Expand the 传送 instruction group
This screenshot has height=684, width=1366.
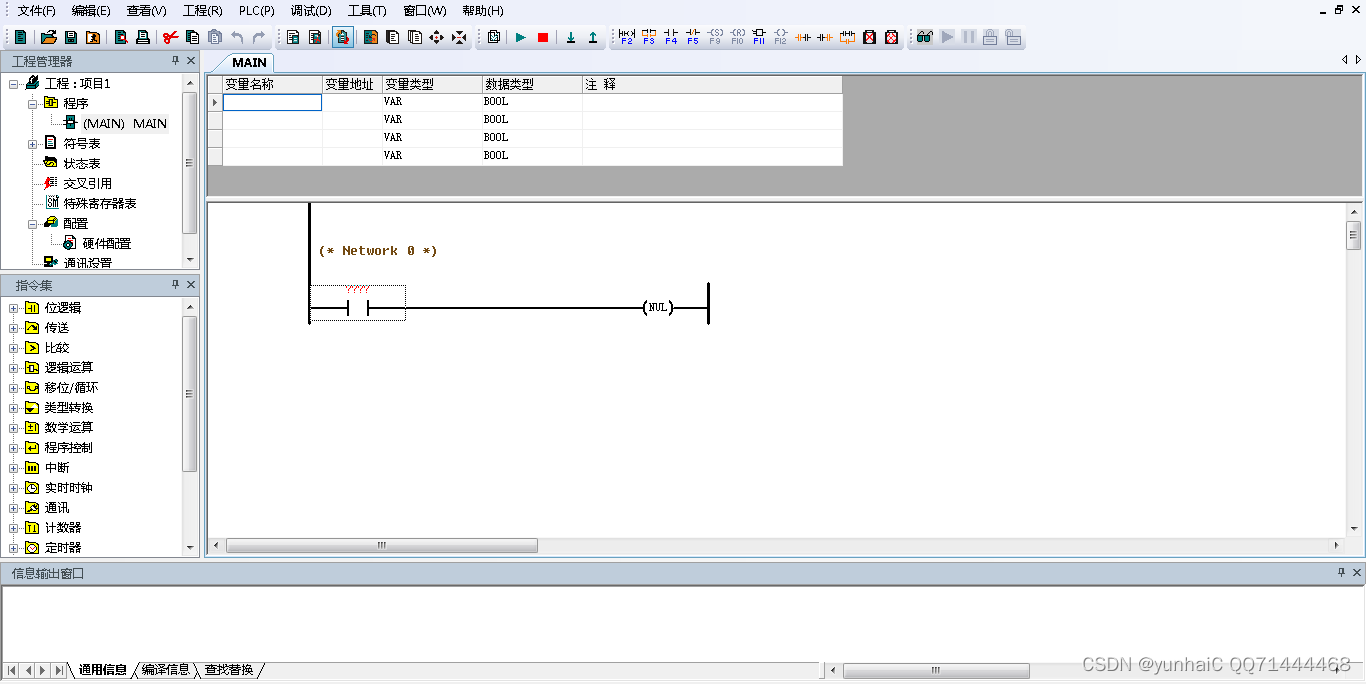[14, 328]
